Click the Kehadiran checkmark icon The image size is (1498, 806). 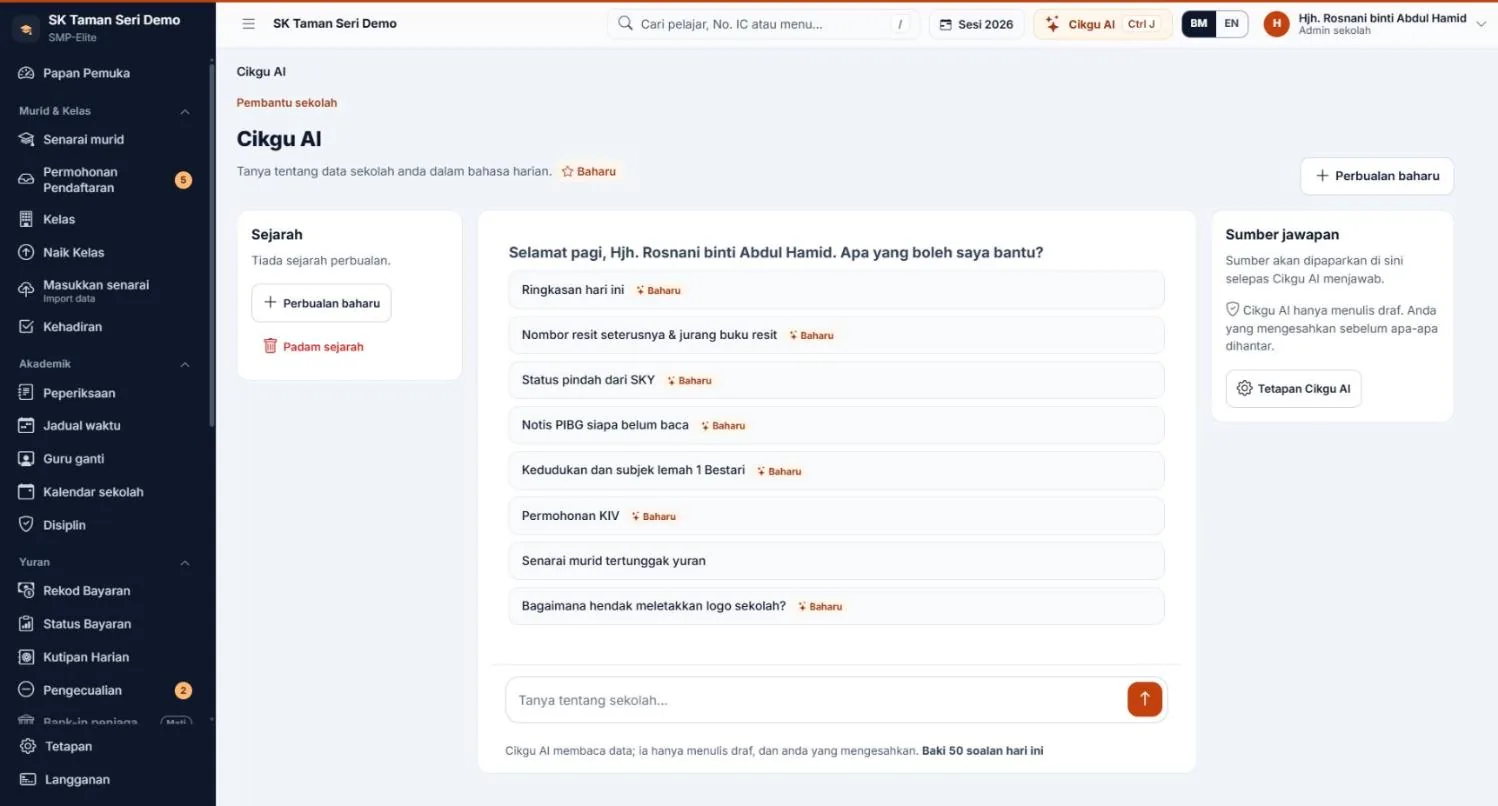click(x=26, y=326)
